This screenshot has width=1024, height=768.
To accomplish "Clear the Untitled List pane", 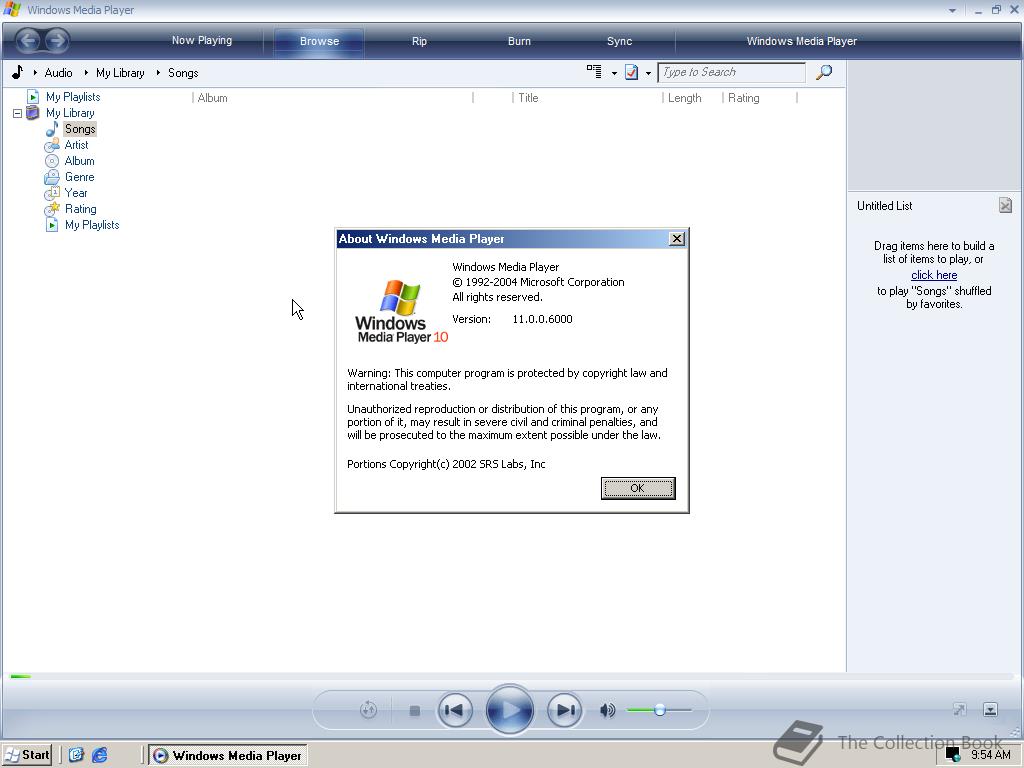I will (x=1005, y=206).
